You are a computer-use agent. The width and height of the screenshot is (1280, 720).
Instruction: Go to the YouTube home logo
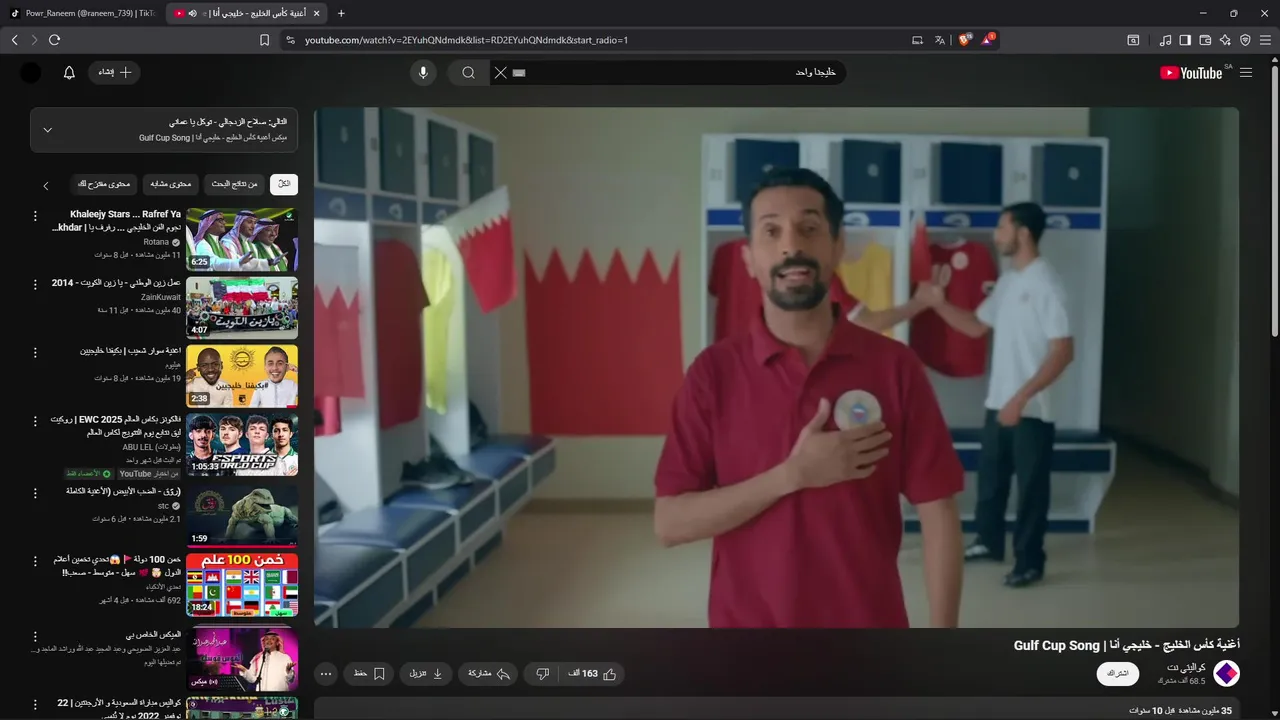(x=1191, y=73)
